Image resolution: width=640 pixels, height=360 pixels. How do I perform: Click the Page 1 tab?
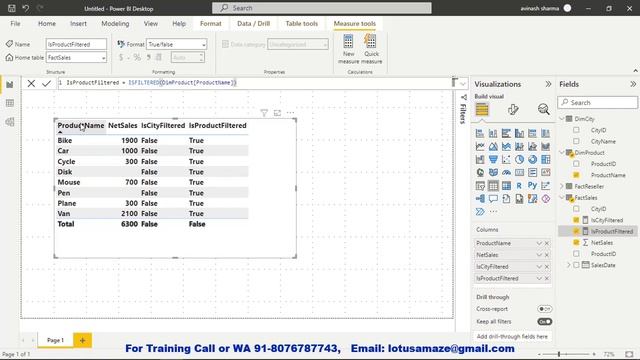pos(55,340)
